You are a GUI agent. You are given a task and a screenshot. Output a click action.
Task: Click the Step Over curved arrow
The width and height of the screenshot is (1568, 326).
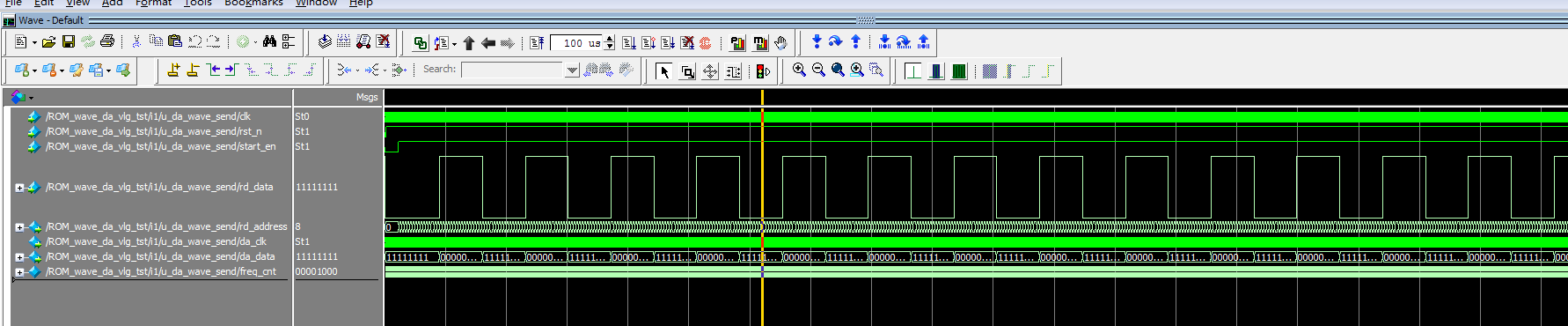tap(836, 41)
